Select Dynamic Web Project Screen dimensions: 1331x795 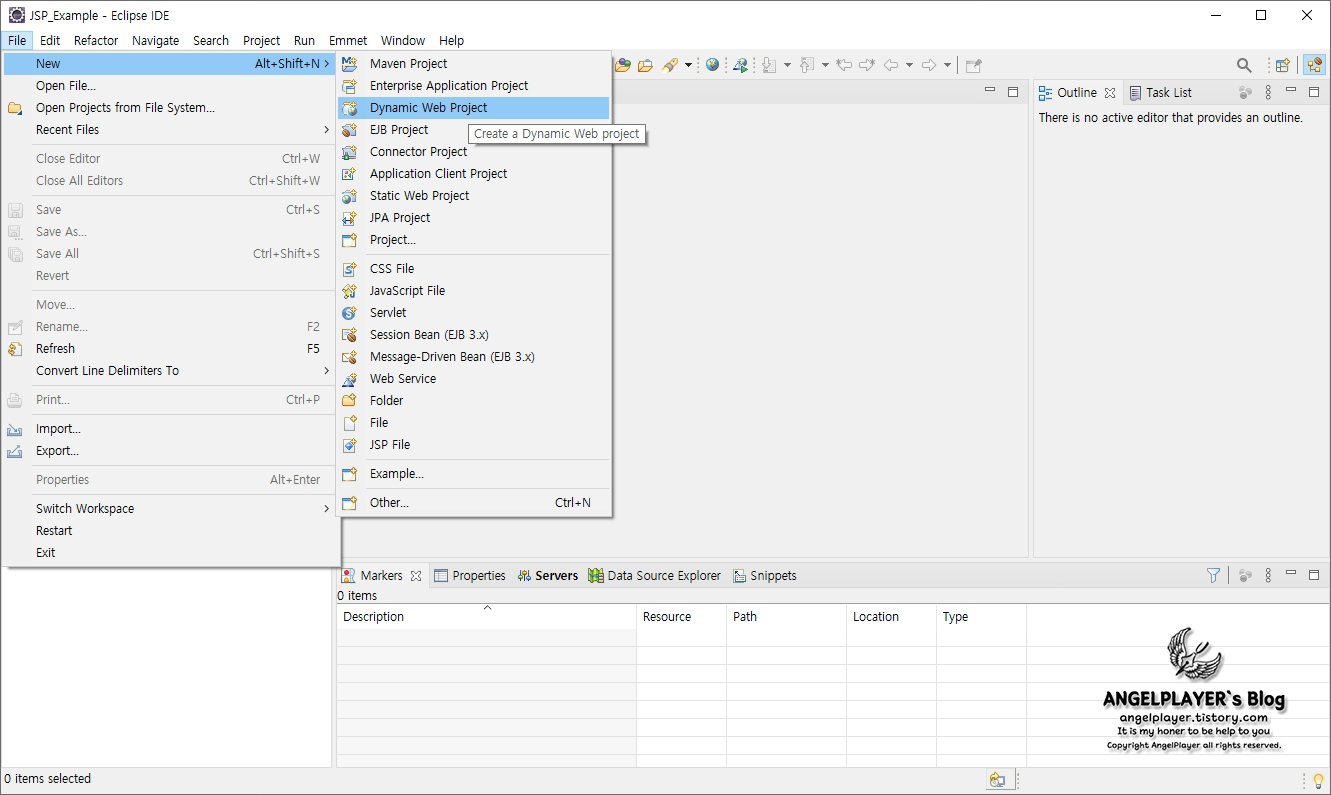point(474,108)
